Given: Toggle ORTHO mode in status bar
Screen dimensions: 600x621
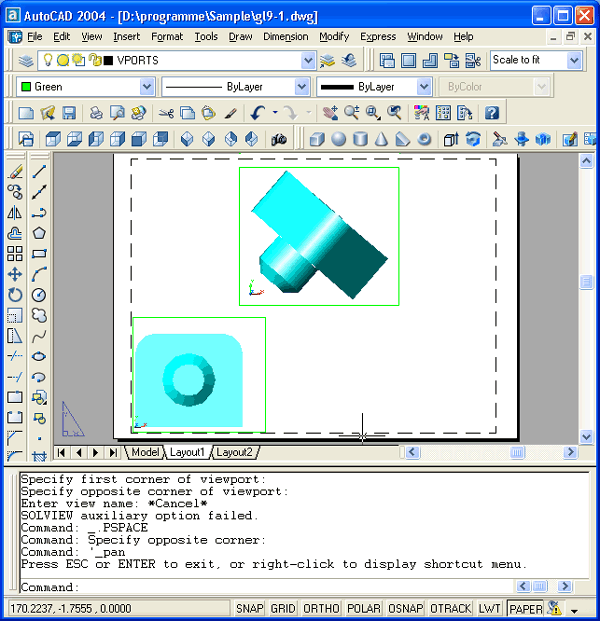Looking at the screenshot, I should click(320, 608).
